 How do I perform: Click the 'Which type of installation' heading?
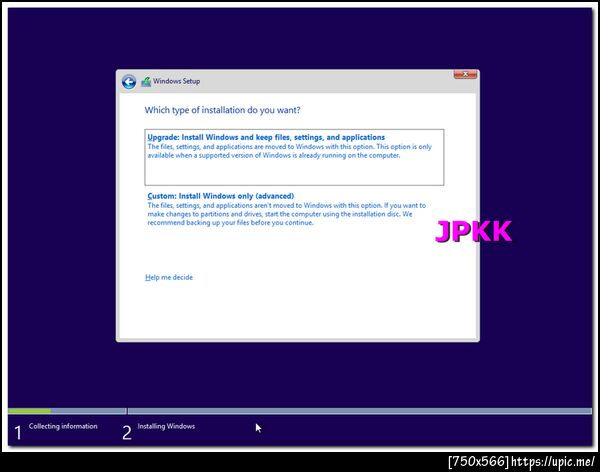pos(222,110)
